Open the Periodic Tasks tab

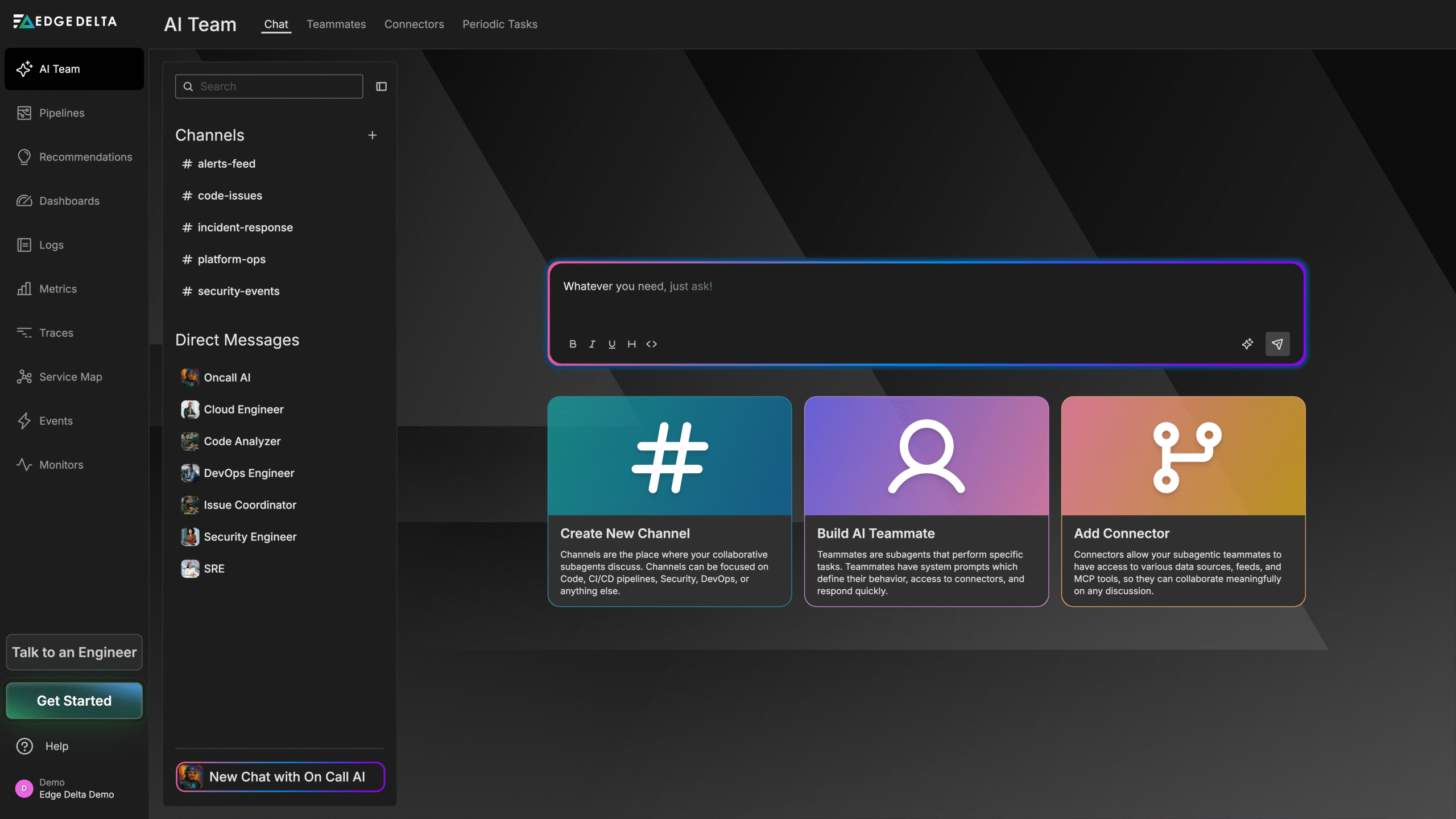pyautogui.click(x=500, y=24)
